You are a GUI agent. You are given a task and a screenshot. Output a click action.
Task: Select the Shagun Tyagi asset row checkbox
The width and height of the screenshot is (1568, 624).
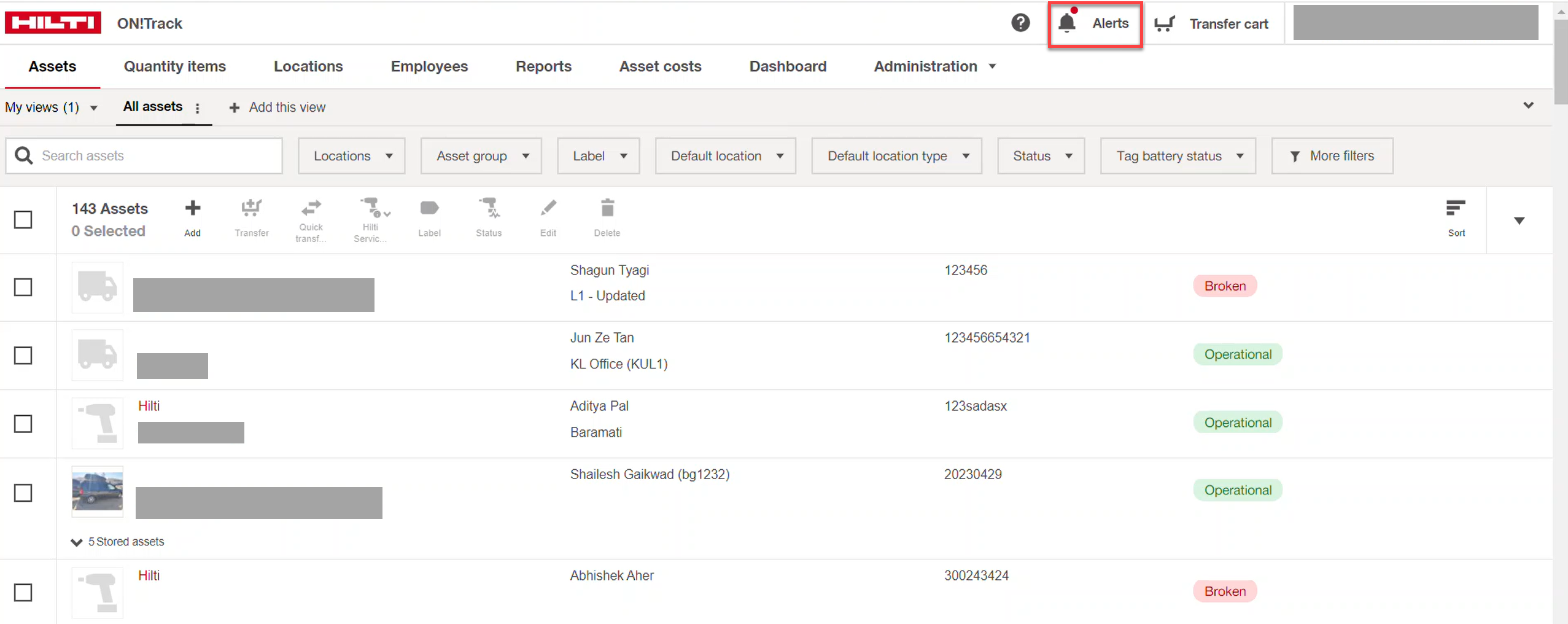(x=23, y=287)
